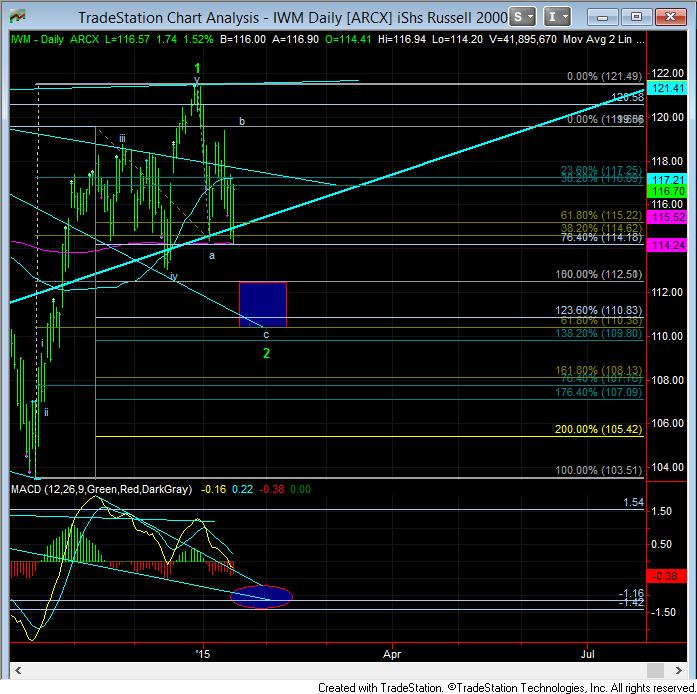The image size is (697, 694).
Task: Select the MACD (12,26,9,Green,Red,DarkGray) label
Action: (x=102, y=489)
